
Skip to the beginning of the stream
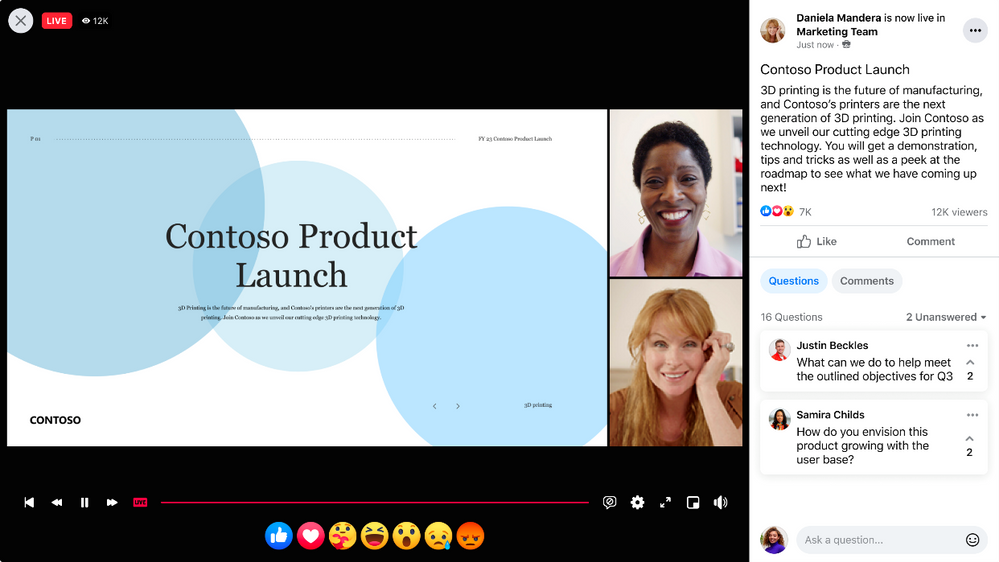tap(29, 503)
